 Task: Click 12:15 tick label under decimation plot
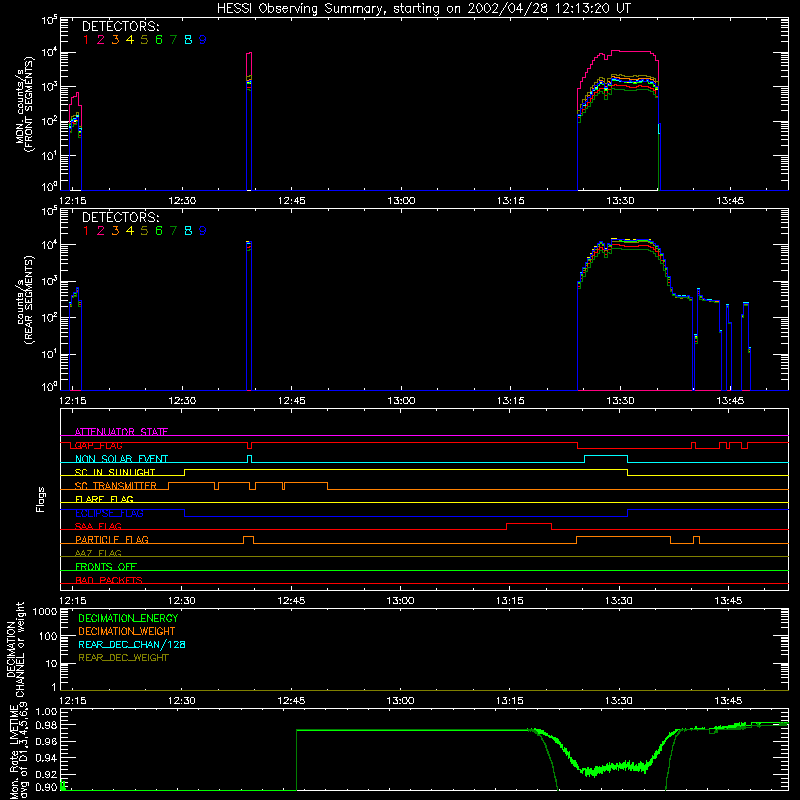tap(73, 701)
